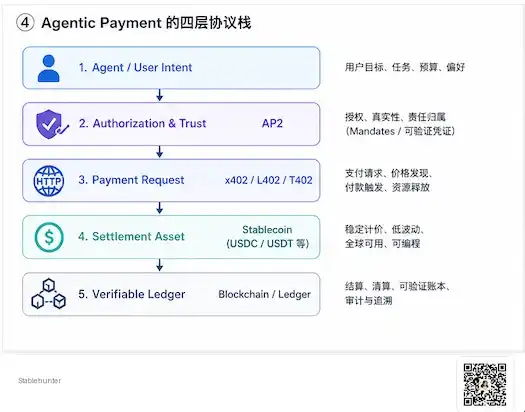The height and width of the screenshot is (412, 525).
Task: Click "(Mandates / 可验证凭证)" text
Action: 400,131
